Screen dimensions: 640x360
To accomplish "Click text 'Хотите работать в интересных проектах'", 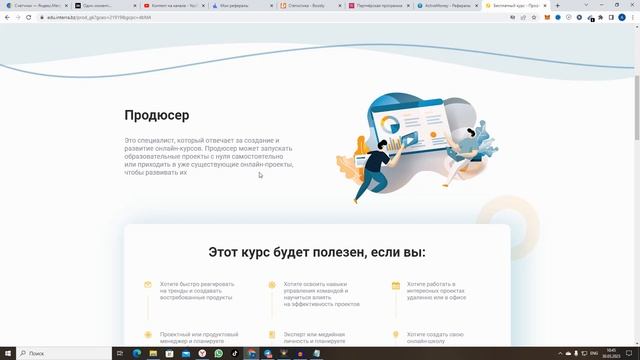I will tap(436, 291).
